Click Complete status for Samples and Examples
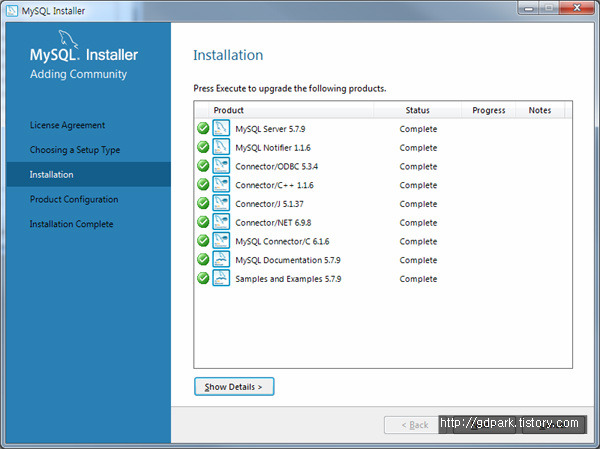600x449 pixels. pos(418,279)
